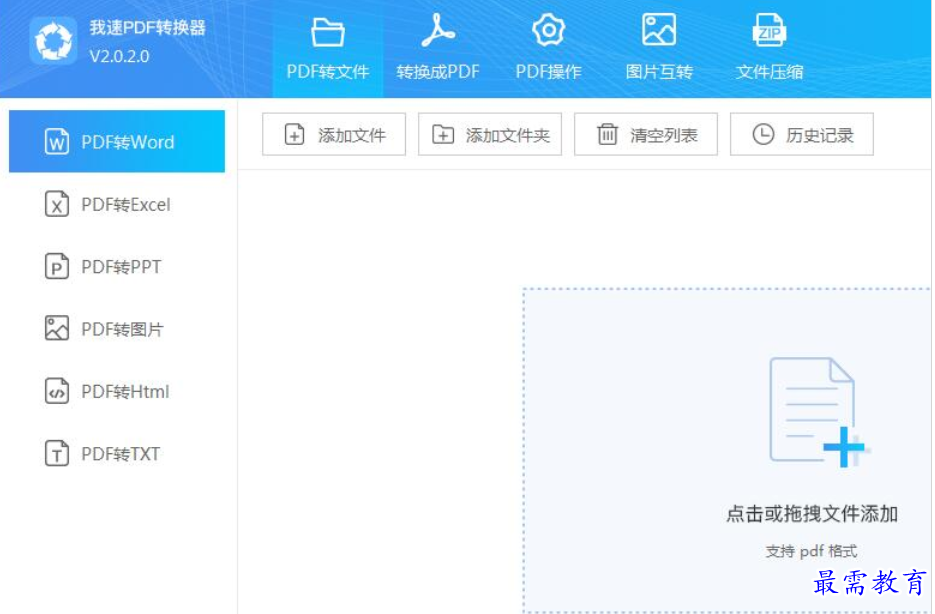Screen dimensions: 935x614
Task: Click the V2.0.2.0 version label
Action: click(x=119, y=56)
